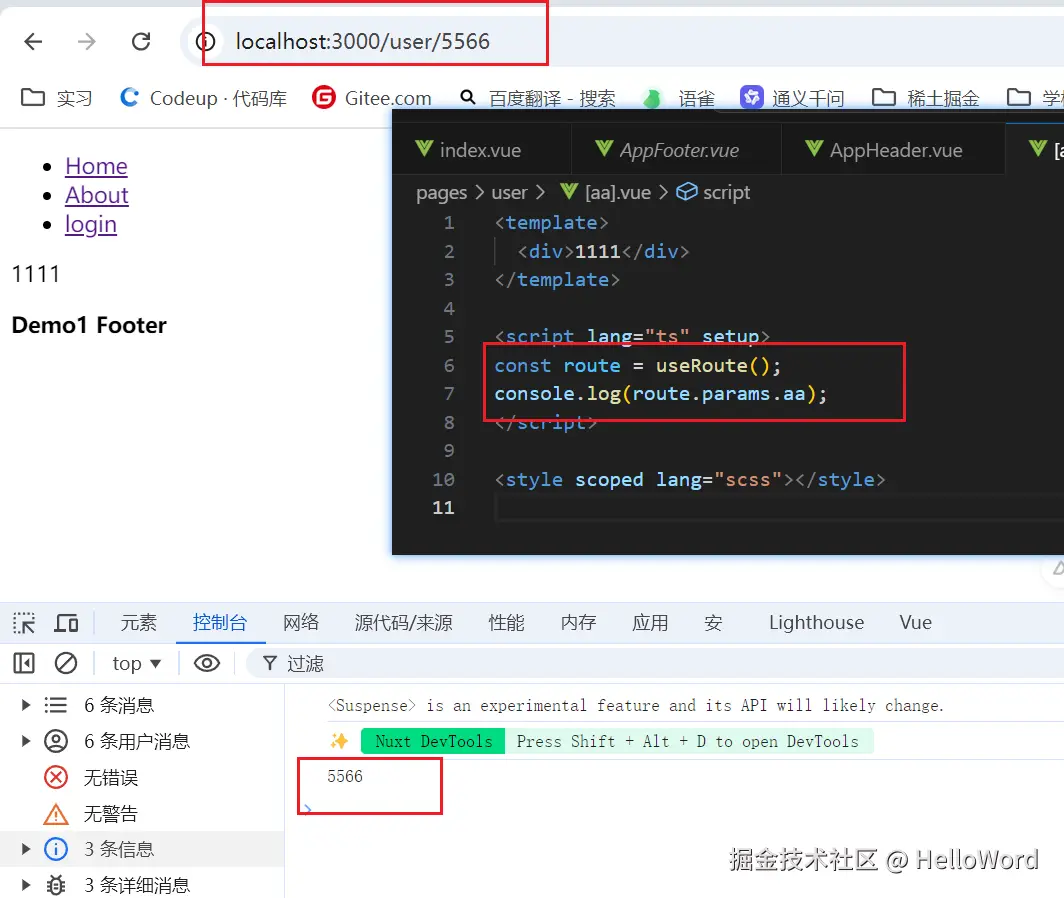Open the Lighthouse DevTools tab
The width and height of the screenshot is (1064, 898).
816,623
